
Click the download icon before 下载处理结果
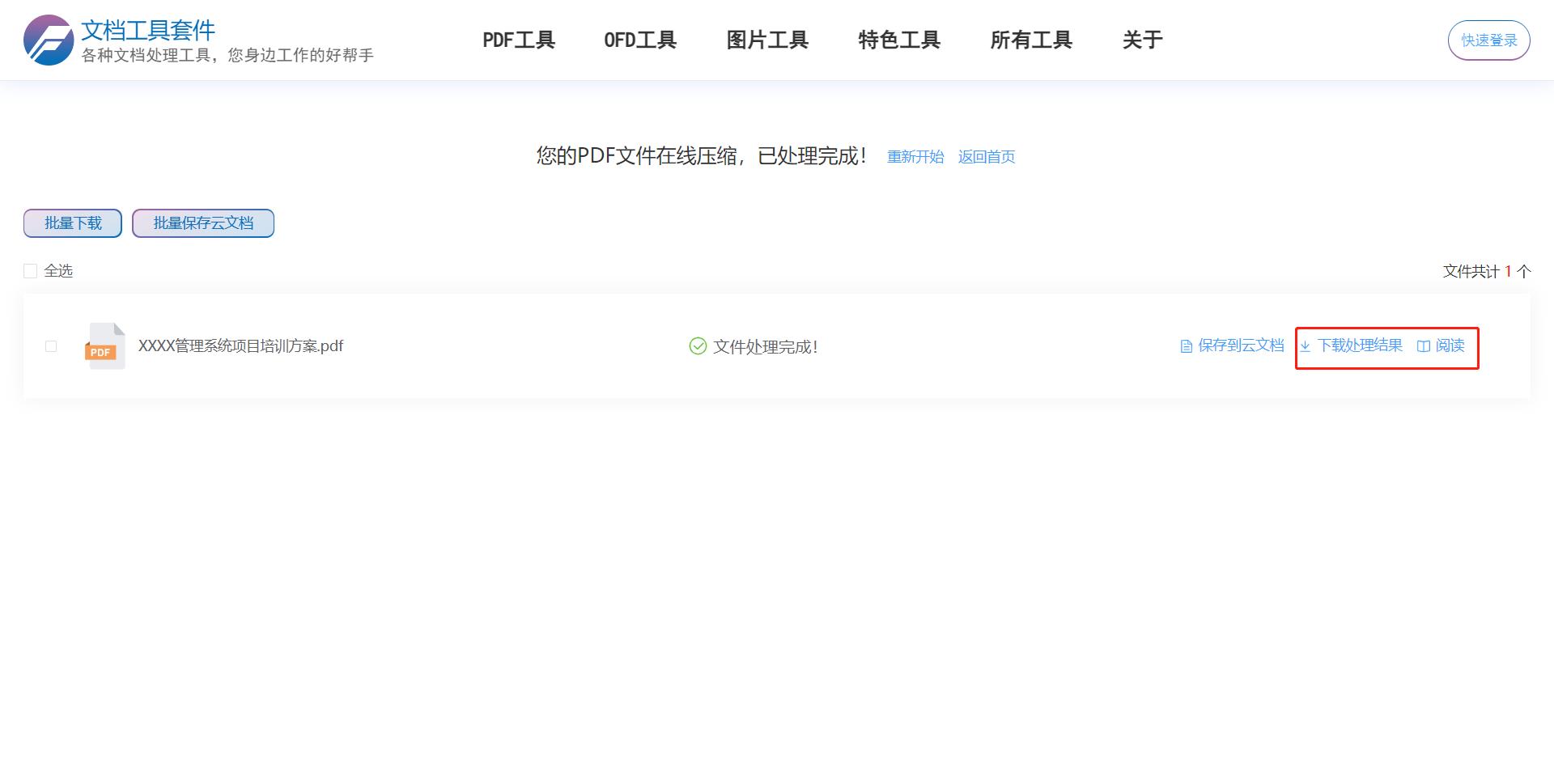pyautogui.click(x=1308, y=345)
